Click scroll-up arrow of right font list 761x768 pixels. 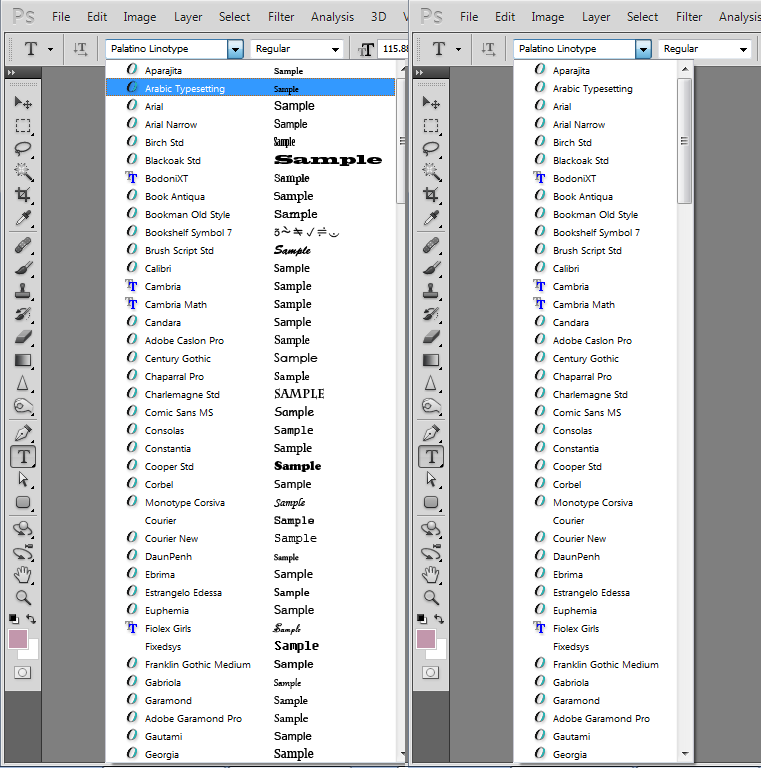point(685,70)
